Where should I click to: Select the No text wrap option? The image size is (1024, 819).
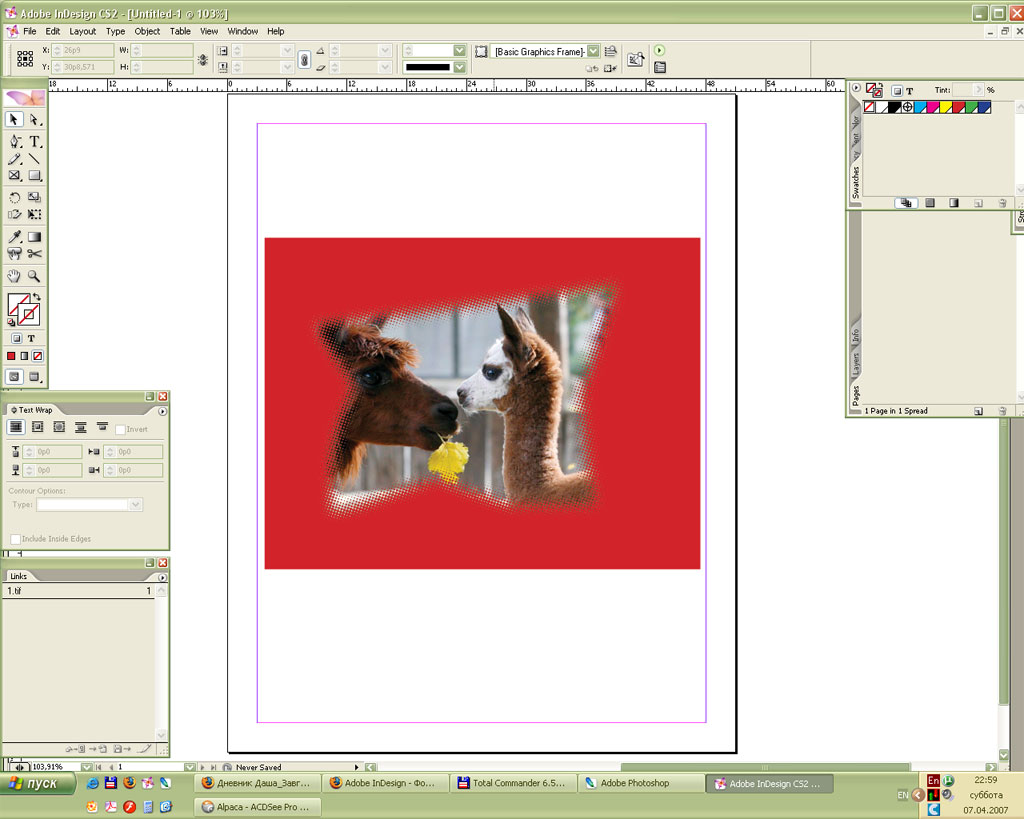point(16,427)
